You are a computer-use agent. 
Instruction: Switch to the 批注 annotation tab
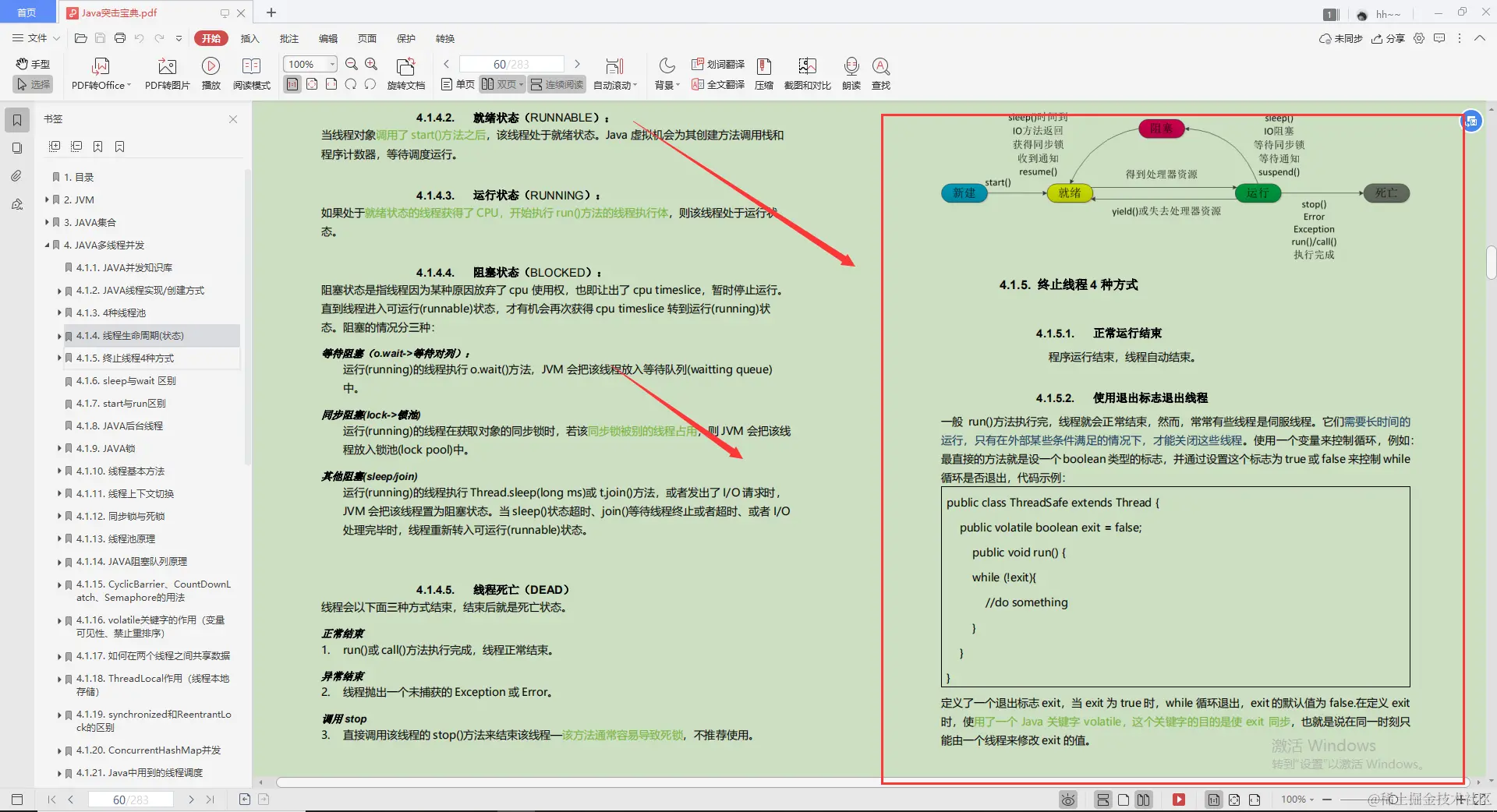point(289,38)
